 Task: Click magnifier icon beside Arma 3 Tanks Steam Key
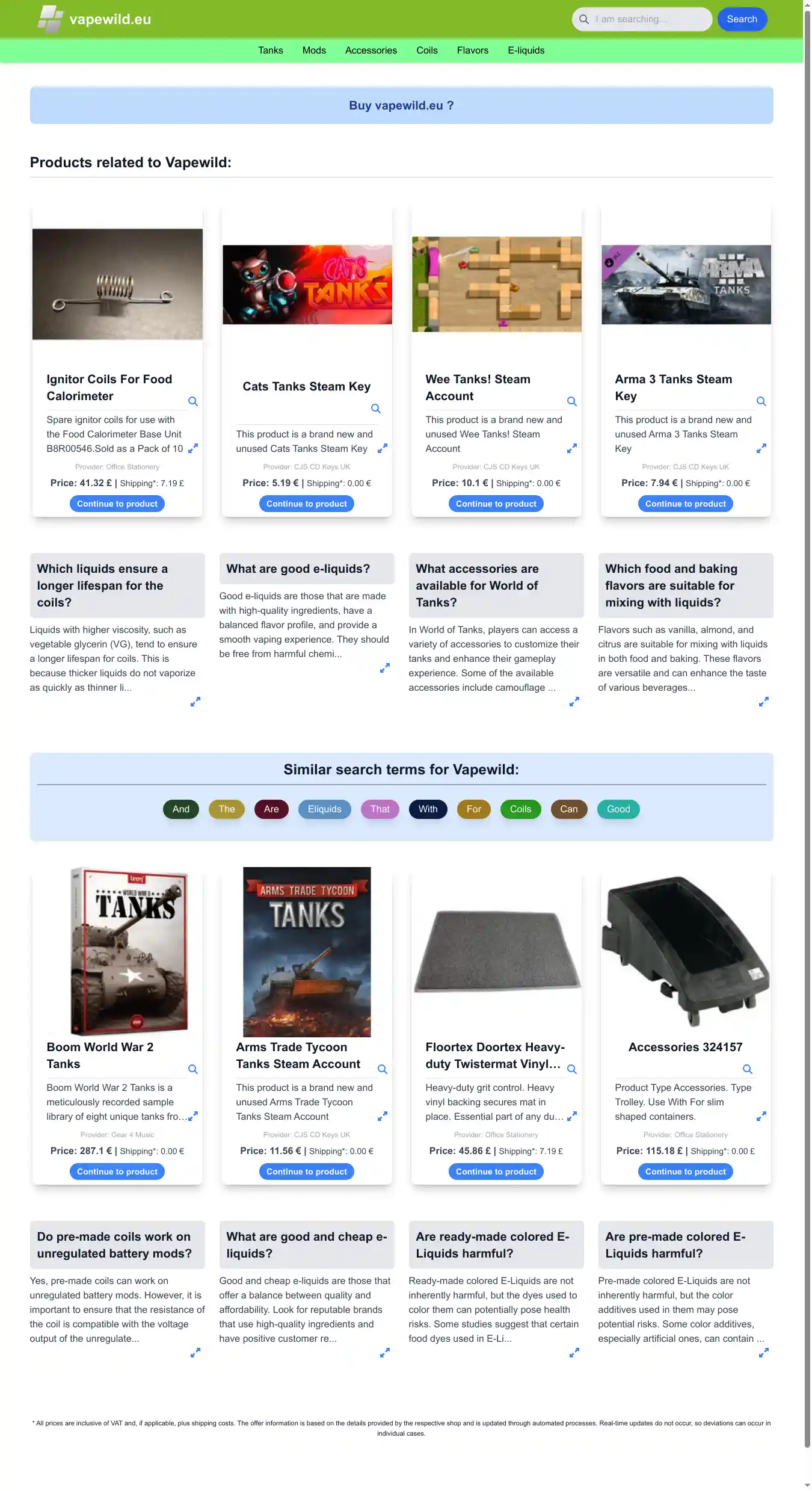coord(761,401)
